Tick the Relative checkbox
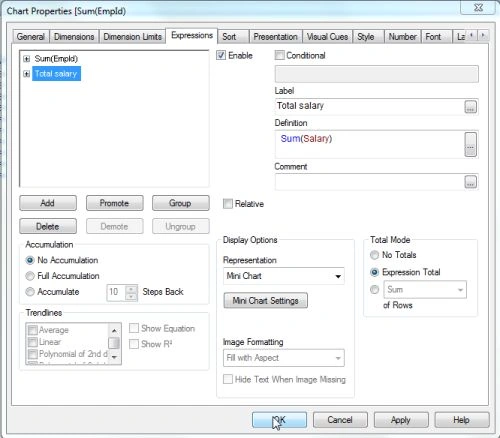 click(x=228, y=204)
